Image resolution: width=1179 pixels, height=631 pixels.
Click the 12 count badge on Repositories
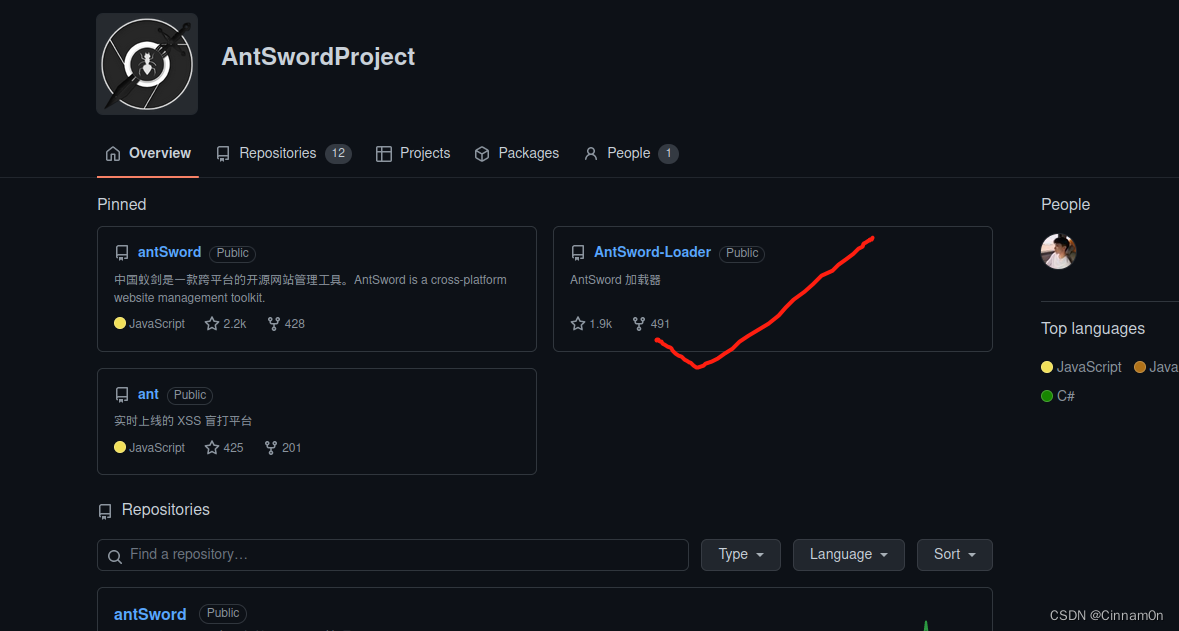[x=338, y=153]
